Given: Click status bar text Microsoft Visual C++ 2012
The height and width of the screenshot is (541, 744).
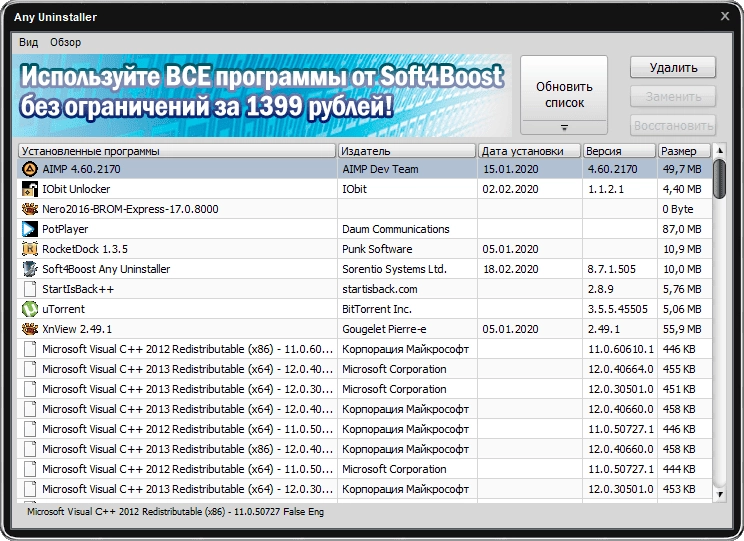Looking at the screenshot, I should point(175,512).
